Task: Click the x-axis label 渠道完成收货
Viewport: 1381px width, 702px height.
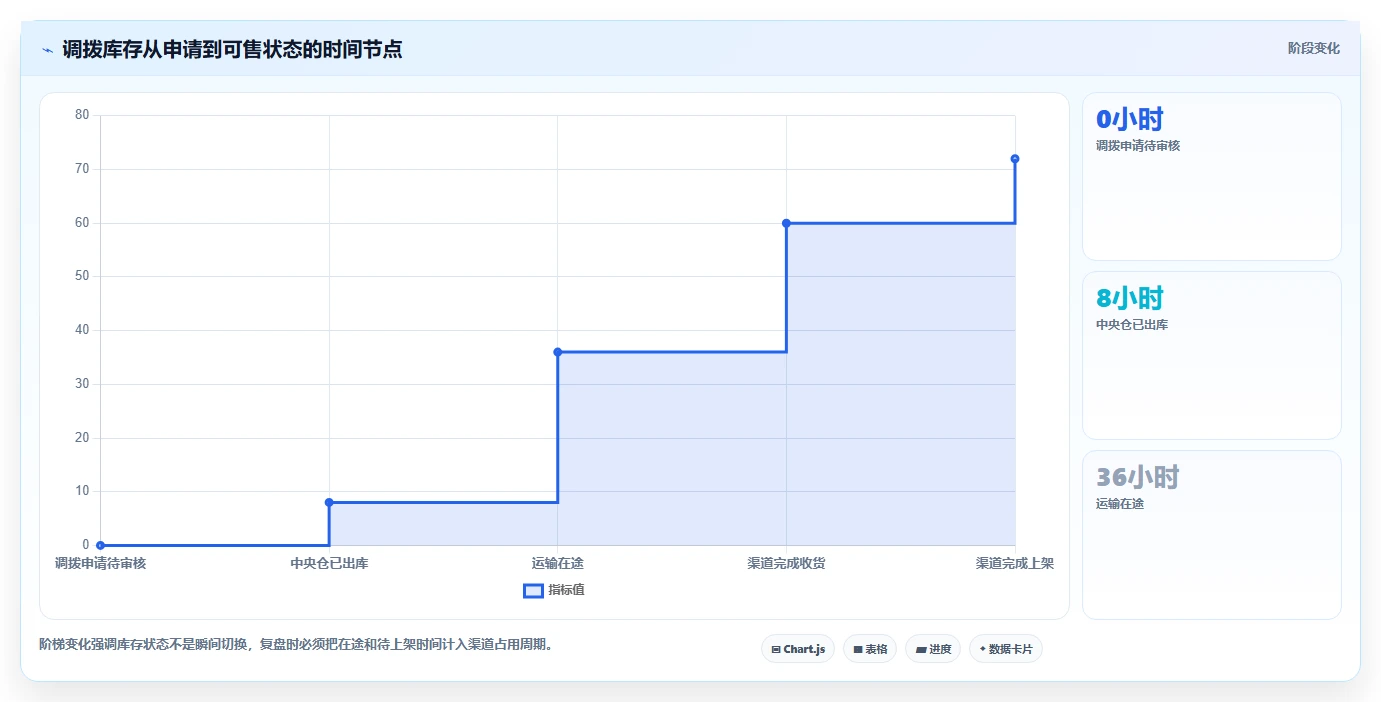Action: click(x=786, y=563)
